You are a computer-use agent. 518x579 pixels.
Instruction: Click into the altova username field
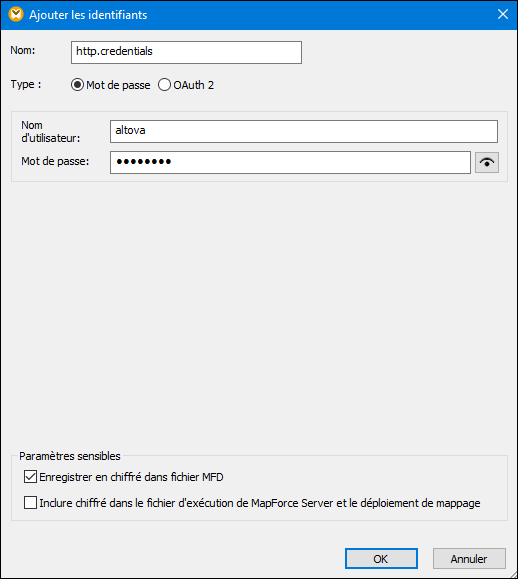304,131
